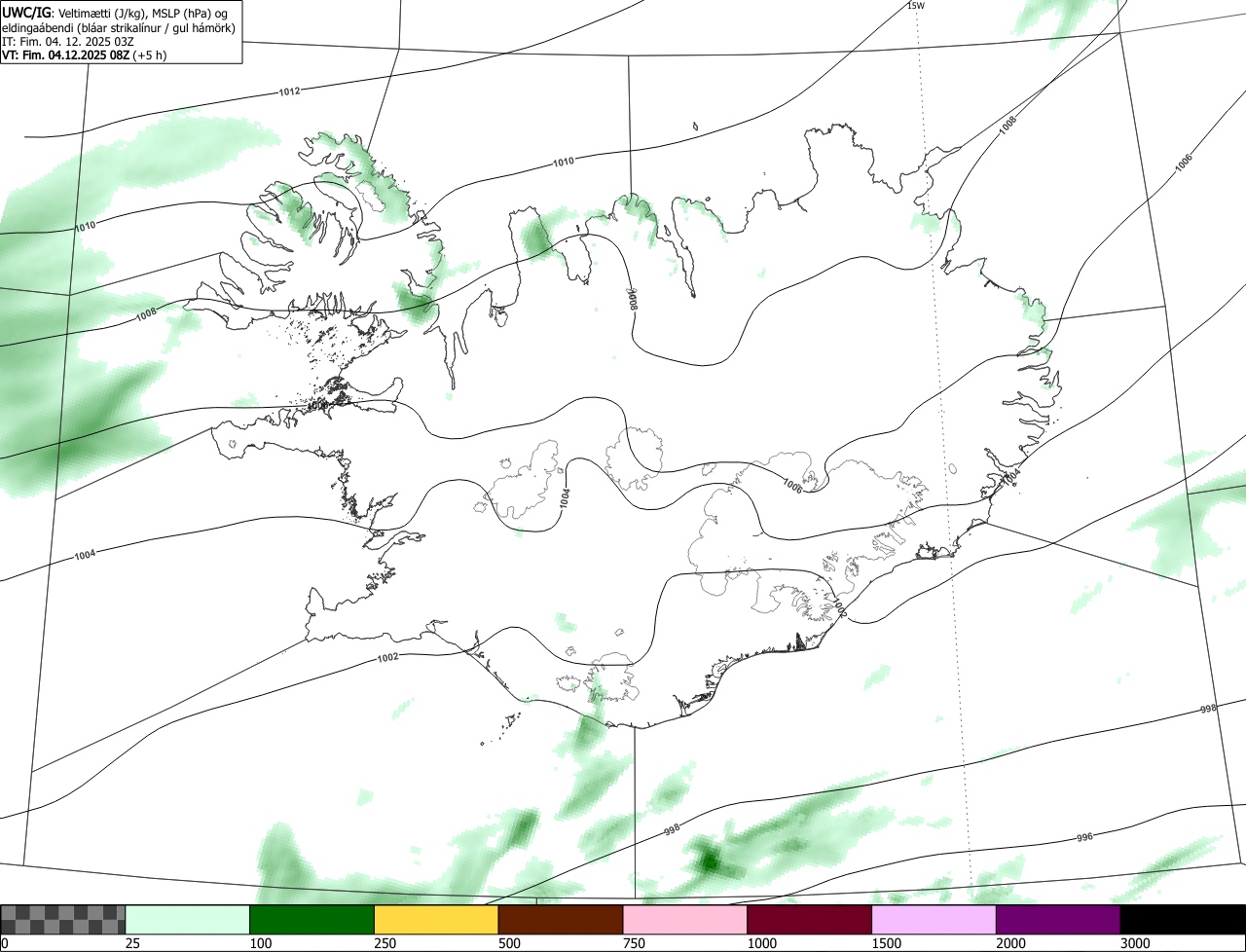
Task: Click the gray checkered legend swatch
Action: (63, 920)
